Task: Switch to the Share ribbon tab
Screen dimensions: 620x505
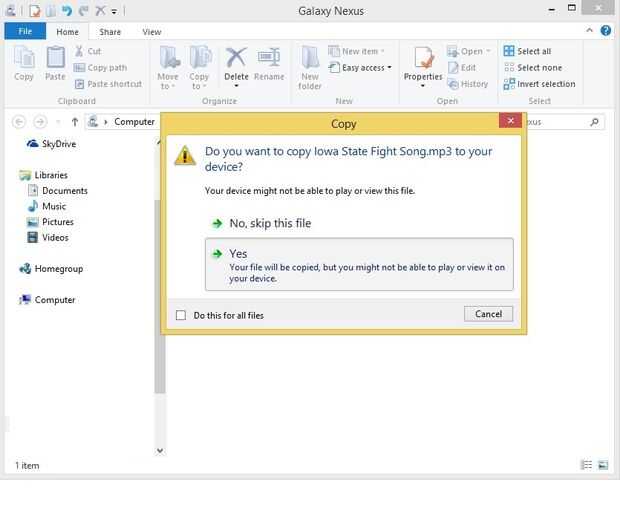Action: (x=110, y=32)
